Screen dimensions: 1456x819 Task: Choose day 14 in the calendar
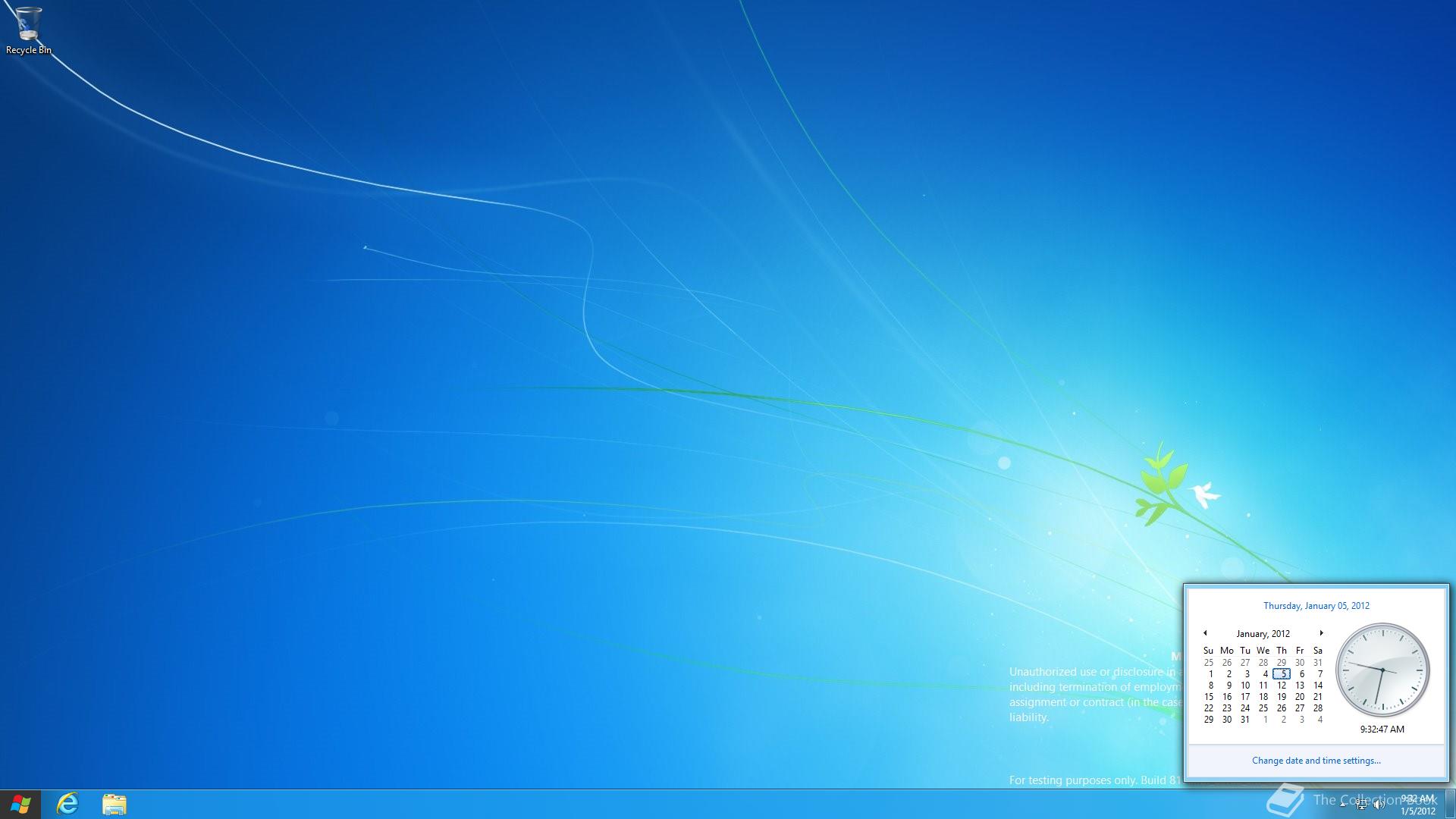[1318, 686]
